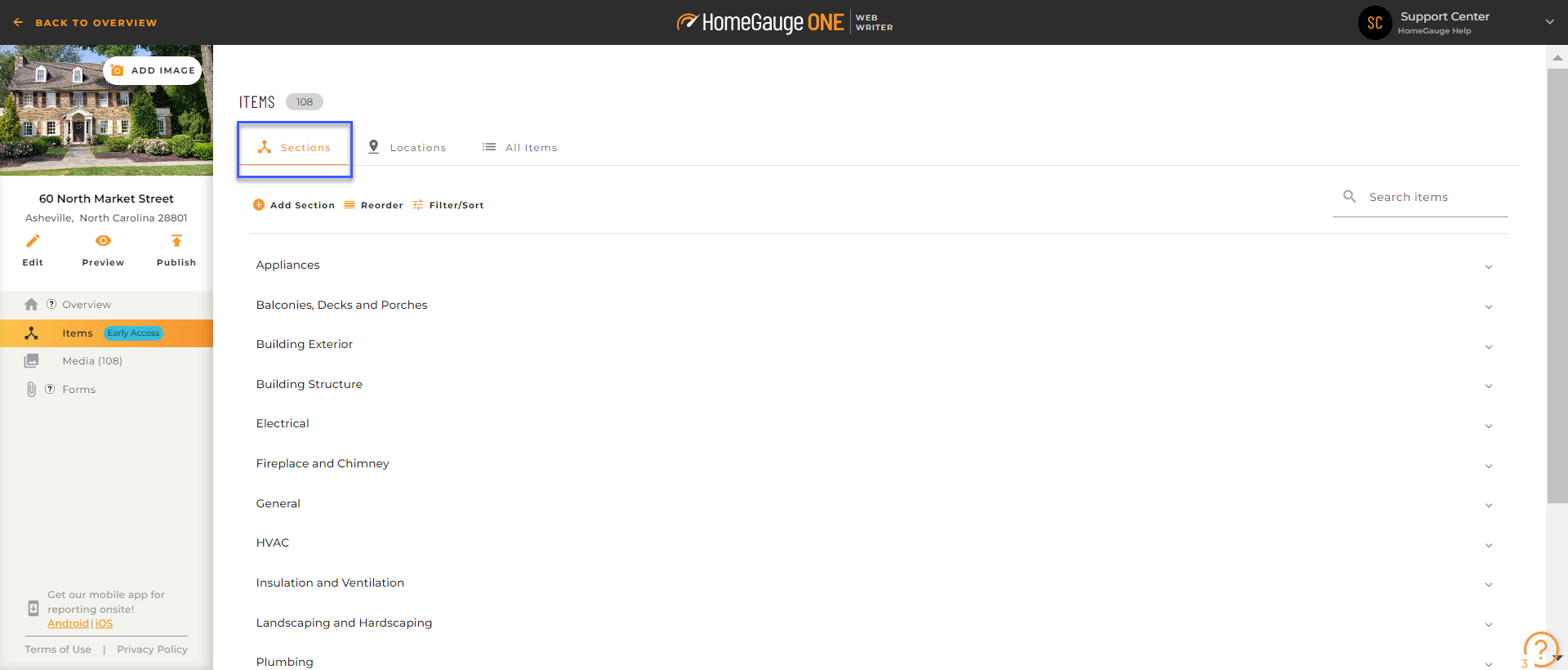Click the eye Preview icon
Viewport: 1568px width, 670px height.
point(103,241)
